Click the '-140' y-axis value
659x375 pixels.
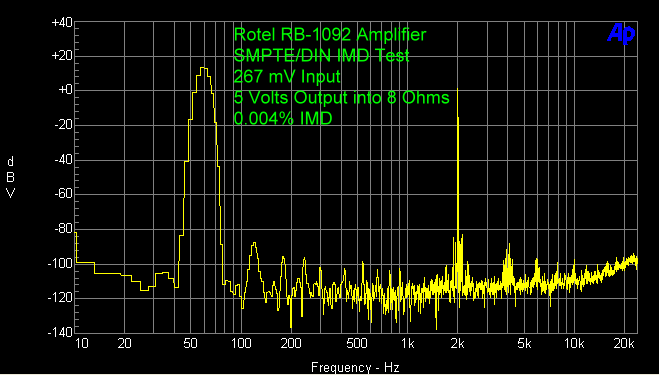pyautogui.click(x=61, y=333)
